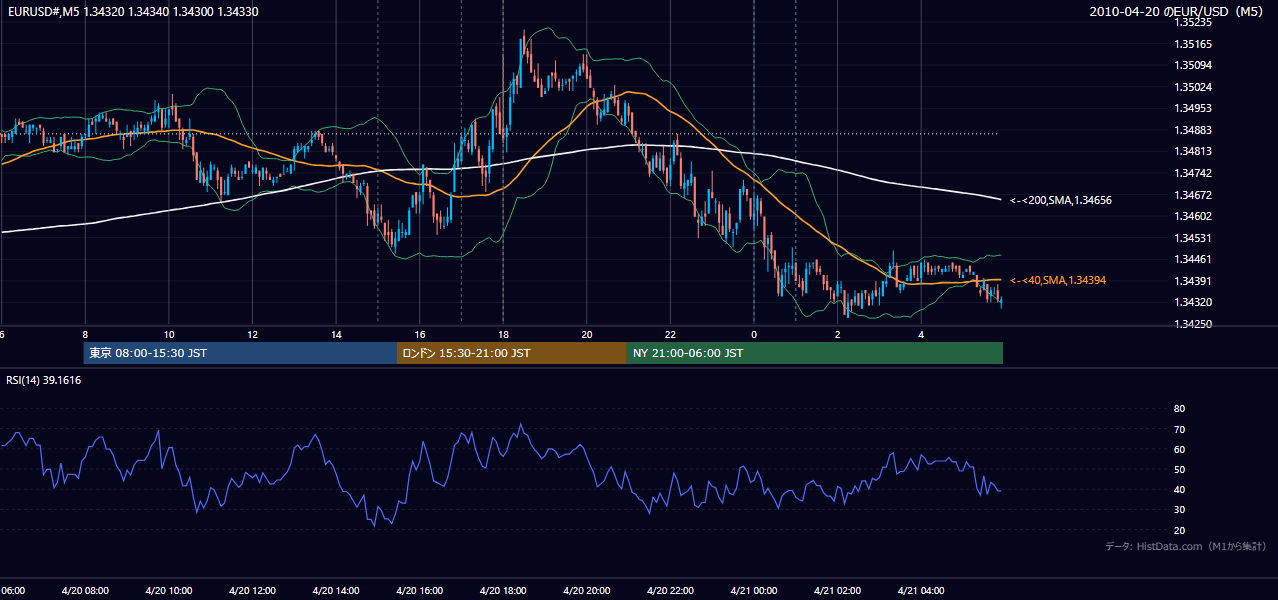Click hour tick 16 on price chart axis
Screen dimensions: 1278x600
click(x=420, y=334)
